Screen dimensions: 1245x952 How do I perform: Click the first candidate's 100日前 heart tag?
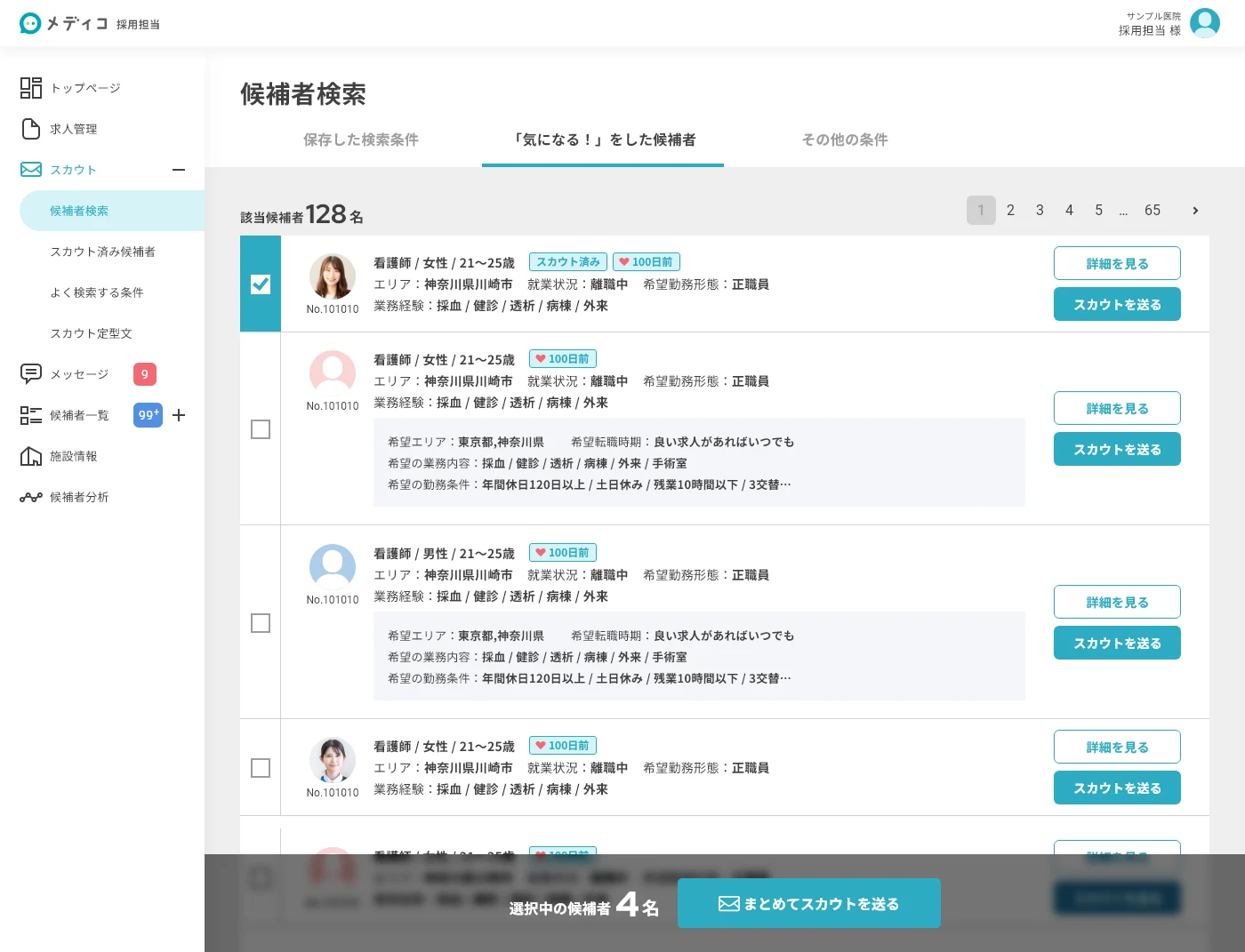click(647, 261)
